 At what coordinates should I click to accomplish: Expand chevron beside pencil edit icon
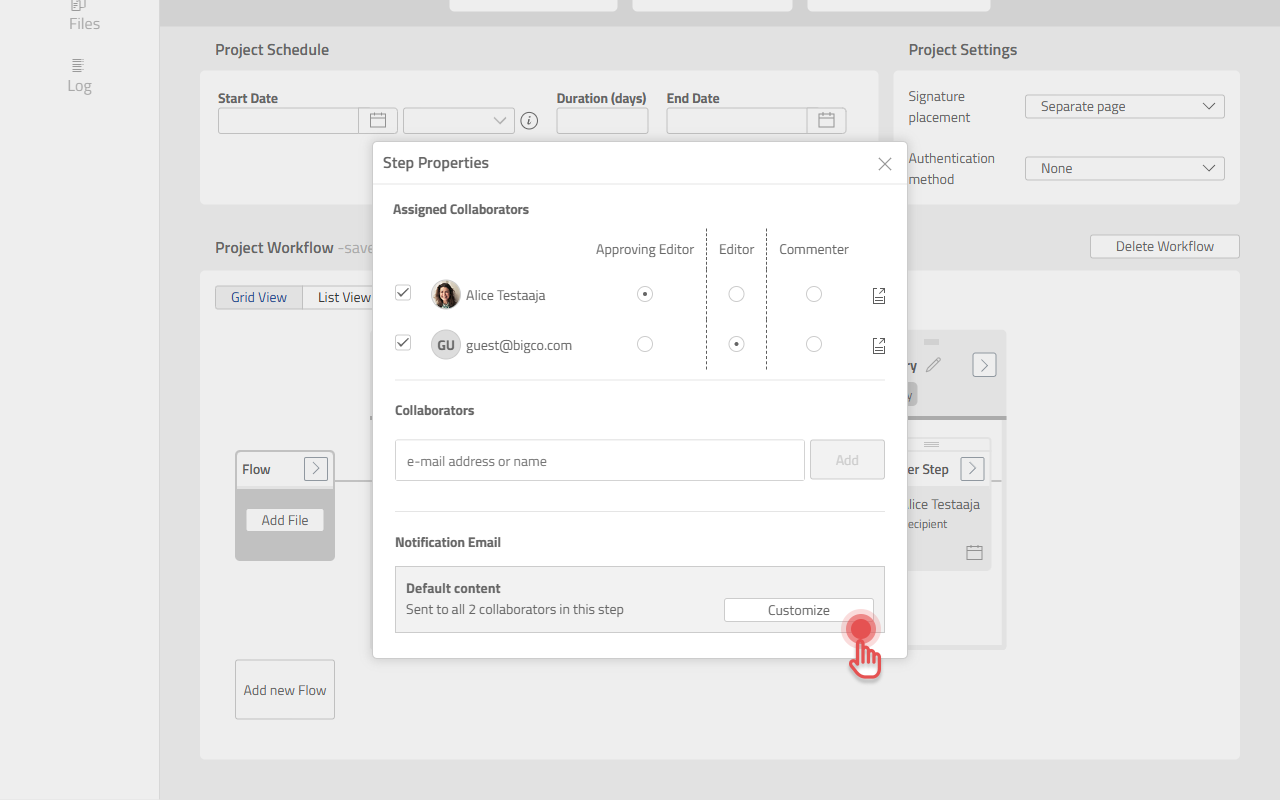pos(984,365)
